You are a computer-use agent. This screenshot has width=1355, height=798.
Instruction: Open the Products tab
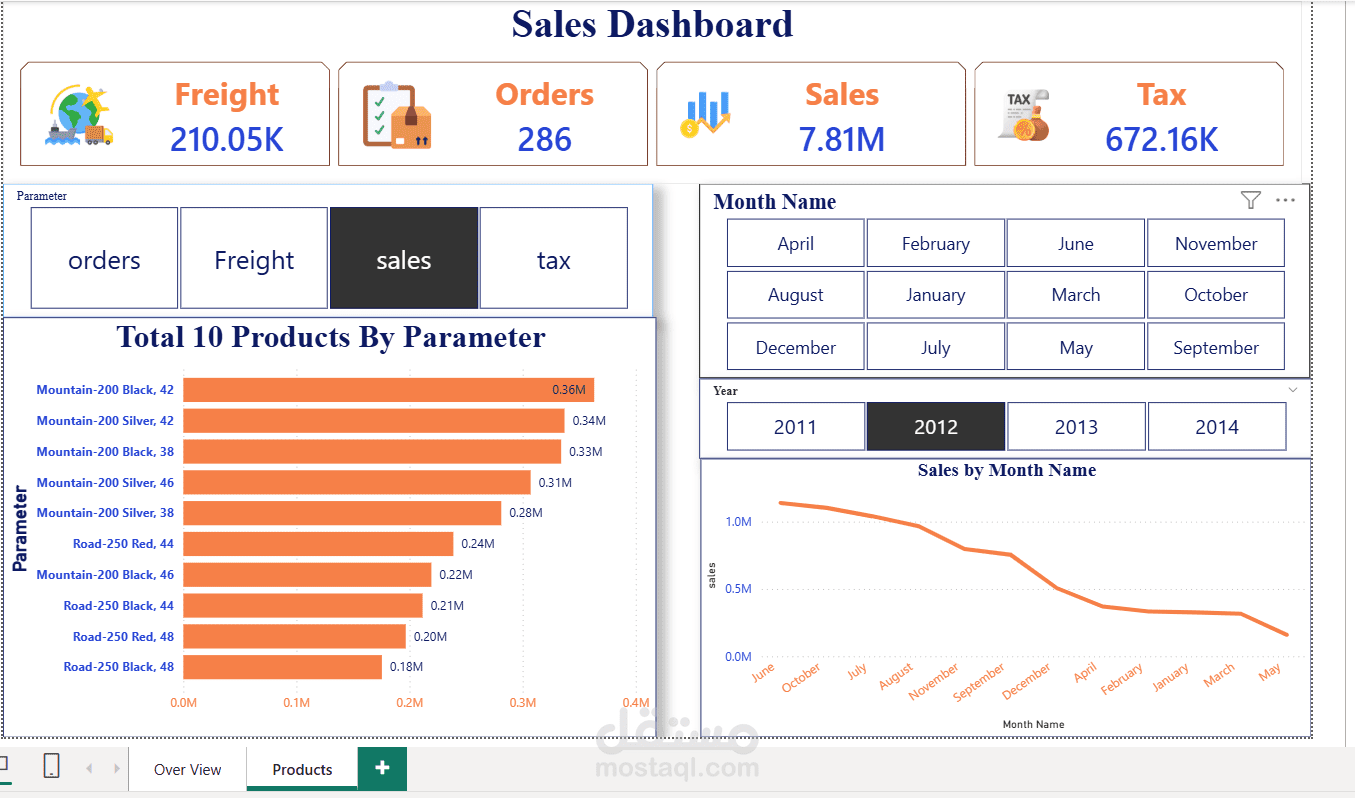[302, 769]
